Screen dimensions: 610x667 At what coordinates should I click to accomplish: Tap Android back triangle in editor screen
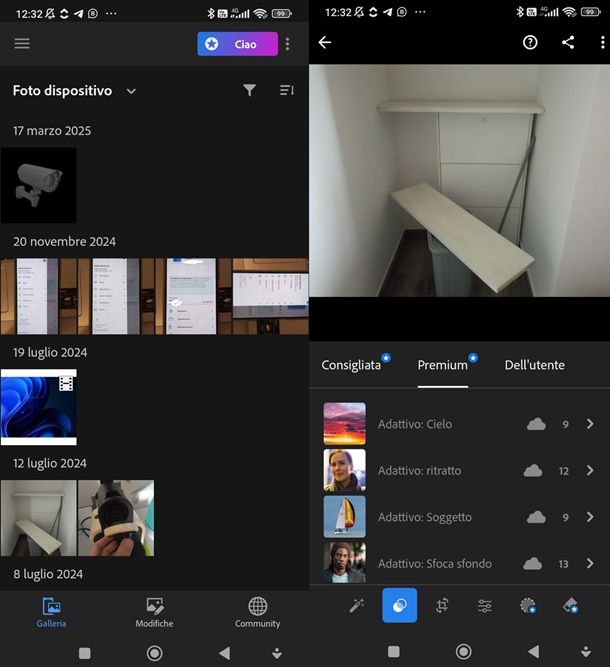point(533,651)
